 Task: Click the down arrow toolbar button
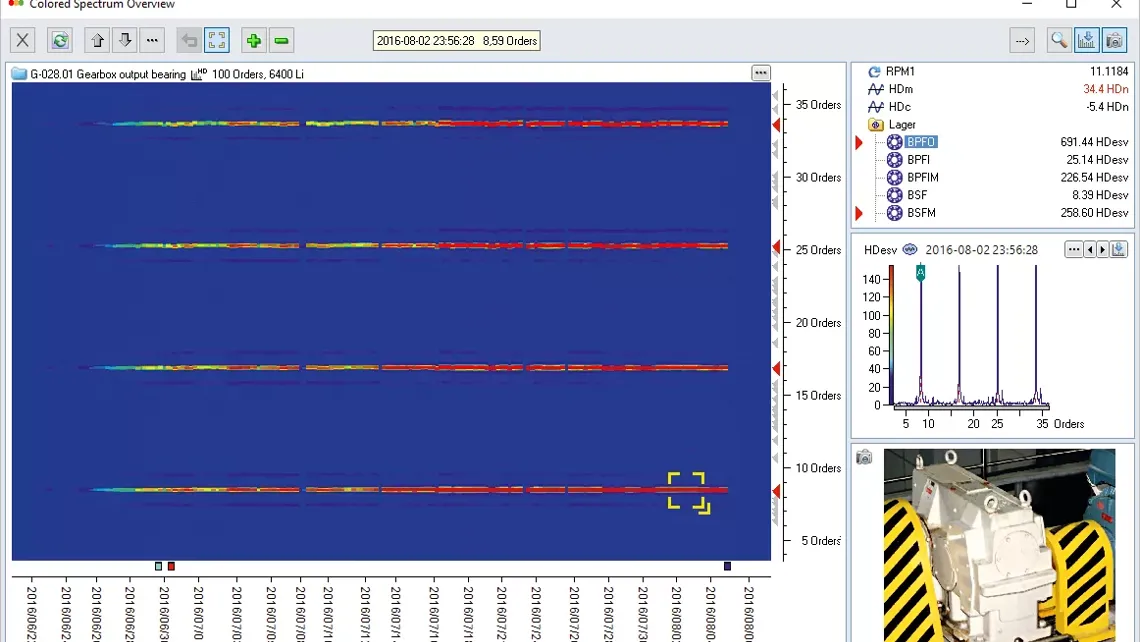(x=124, y=40)
